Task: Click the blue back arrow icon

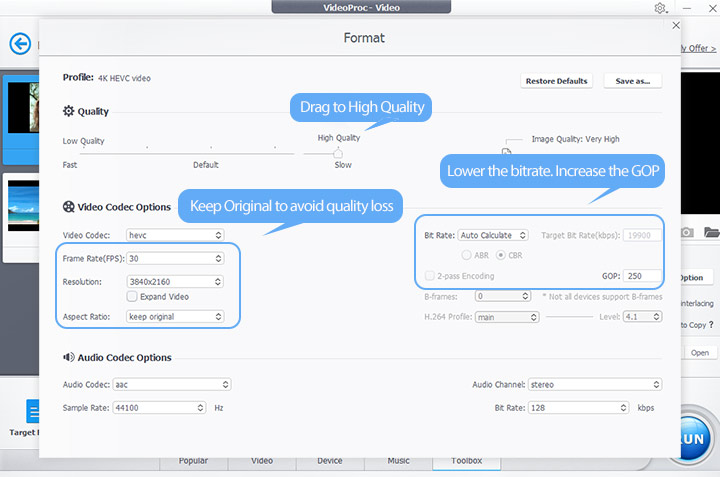Action: [x=20, y=44]
